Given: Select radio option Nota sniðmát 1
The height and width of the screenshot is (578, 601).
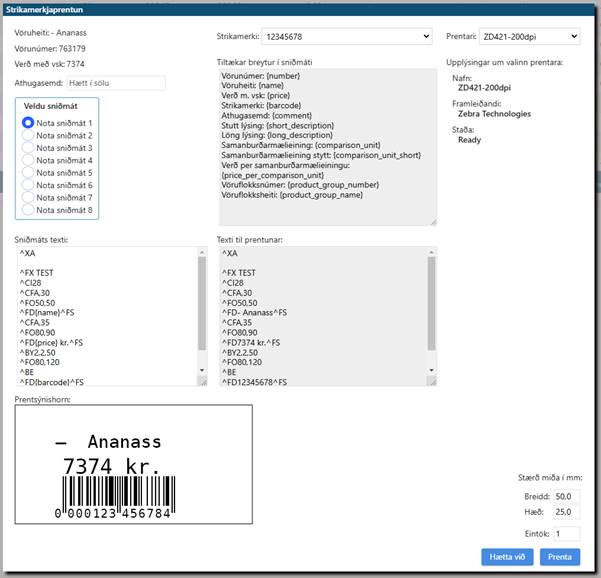Looking at the screenshot, I should (x=28, y=123).
